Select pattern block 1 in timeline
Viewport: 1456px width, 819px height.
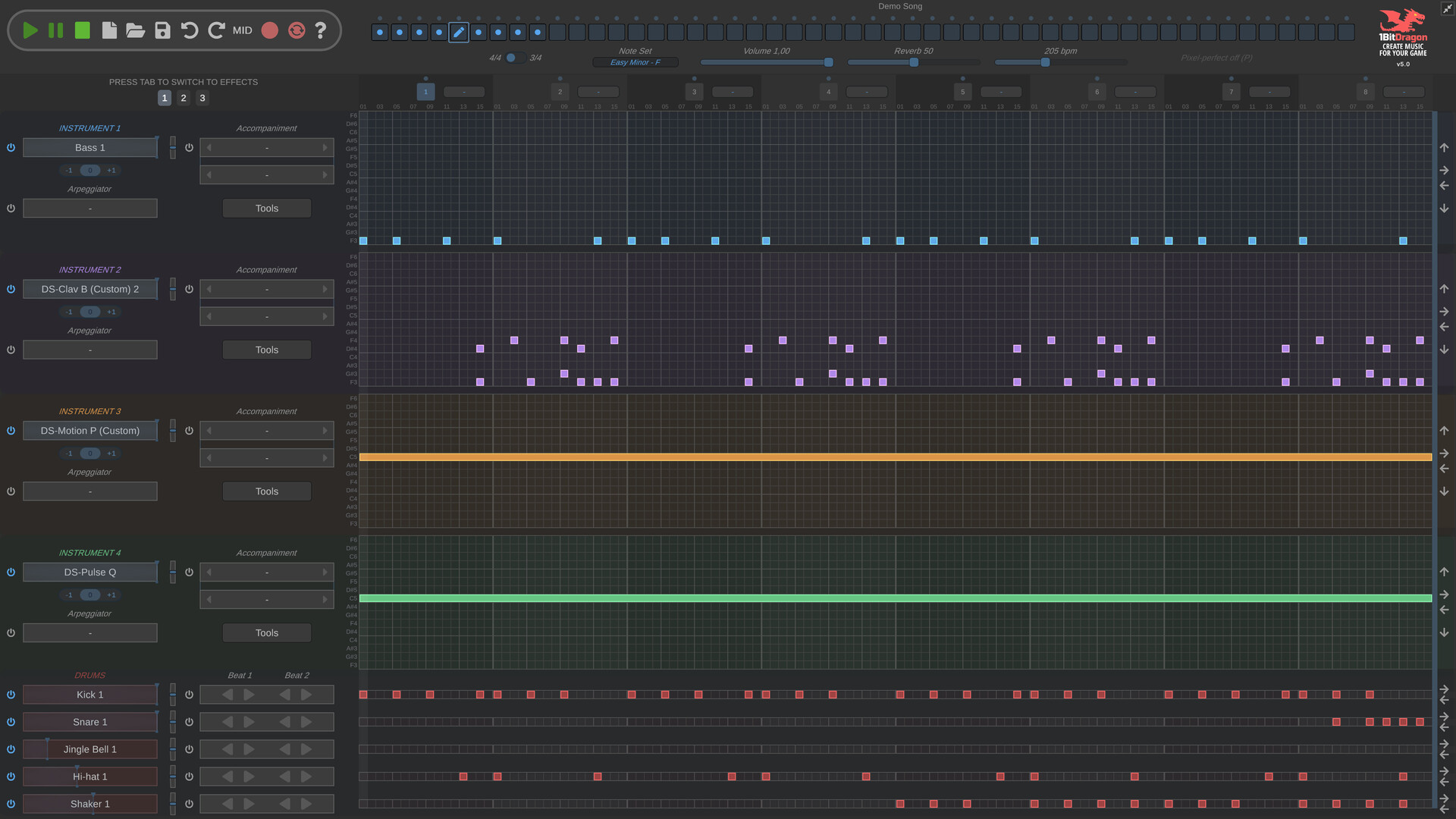coord(425,92)
